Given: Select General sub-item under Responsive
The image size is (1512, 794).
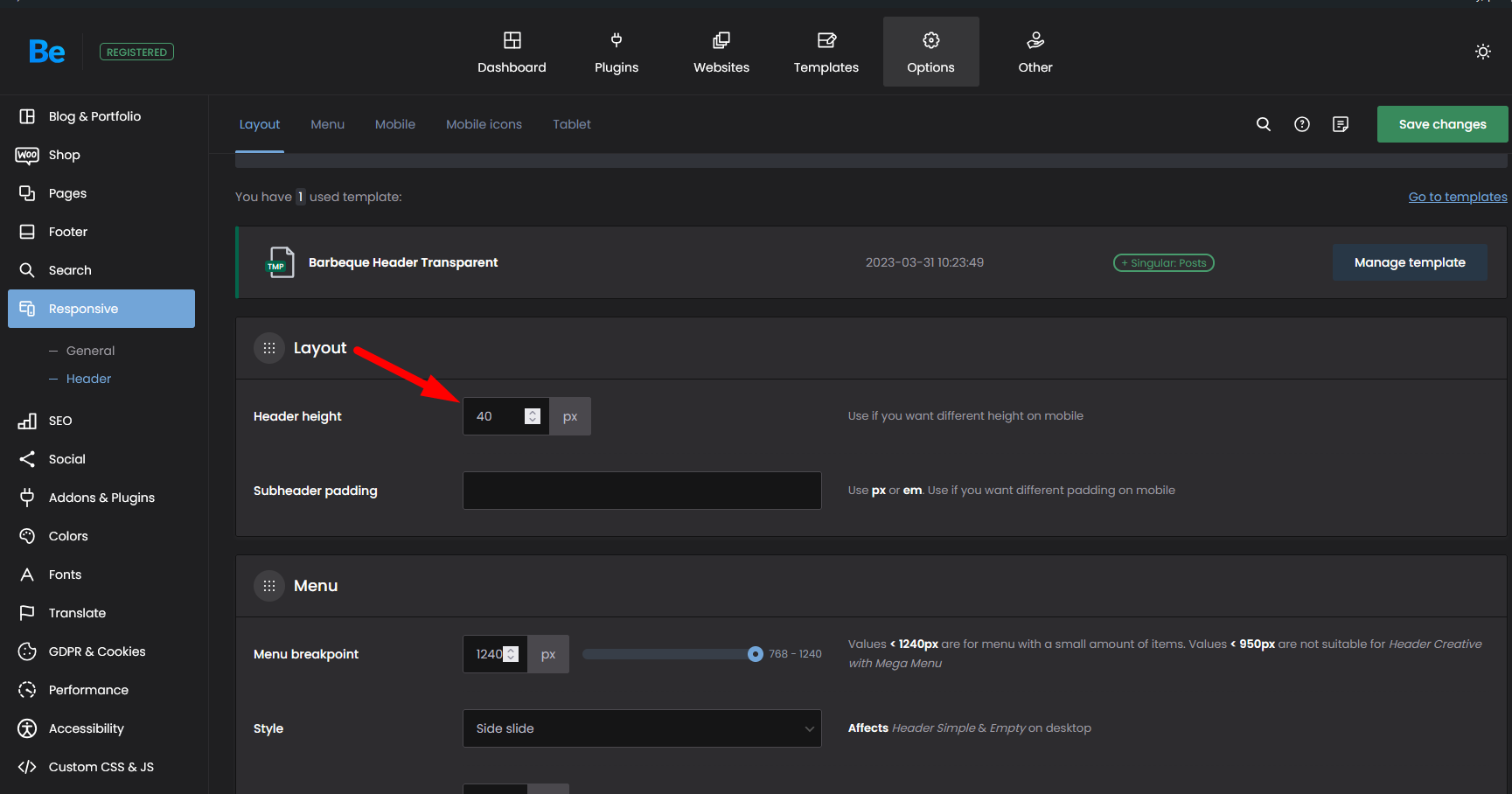Looking at the screenshot, I should pos(90,351).
